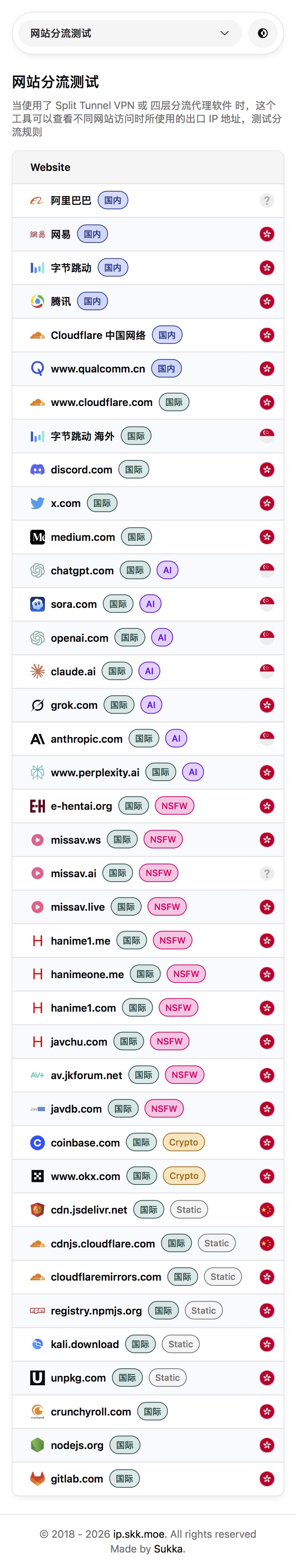
Task: Click the GitLab fox logo icon
Action: [37, 1478]
